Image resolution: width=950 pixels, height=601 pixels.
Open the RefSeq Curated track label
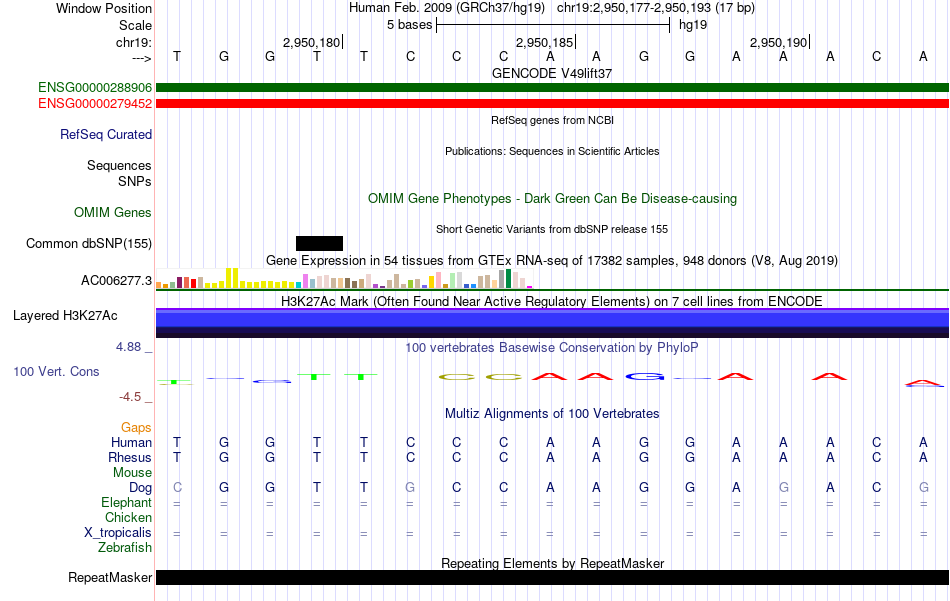pyautogui.click(x=106, y=134)
